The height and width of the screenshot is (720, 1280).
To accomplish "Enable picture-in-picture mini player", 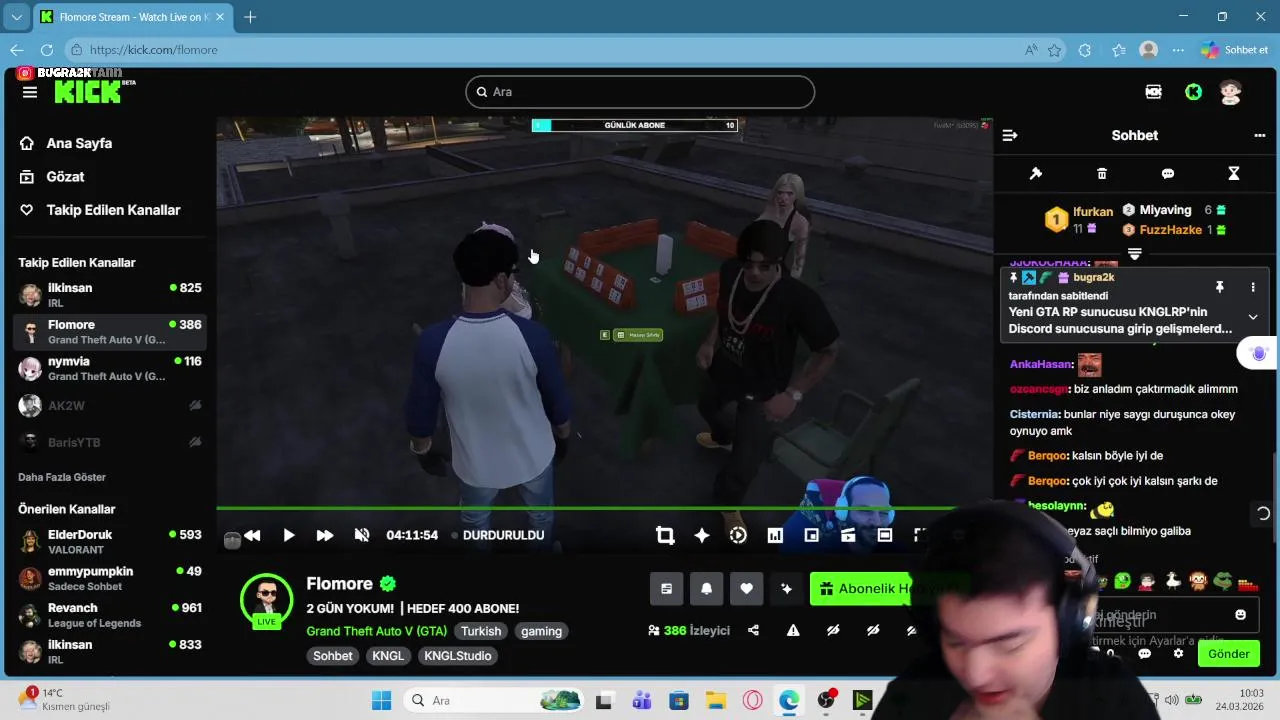I will pyautogui.click(x=812, y=535).
